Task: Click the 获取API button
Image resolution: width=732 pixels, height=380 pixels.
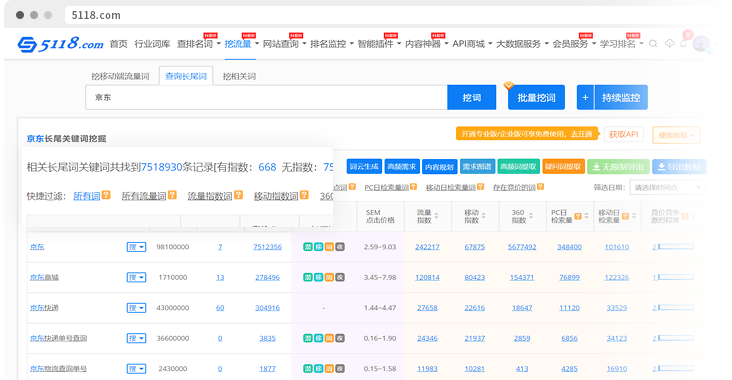Action: coord(624,134)
